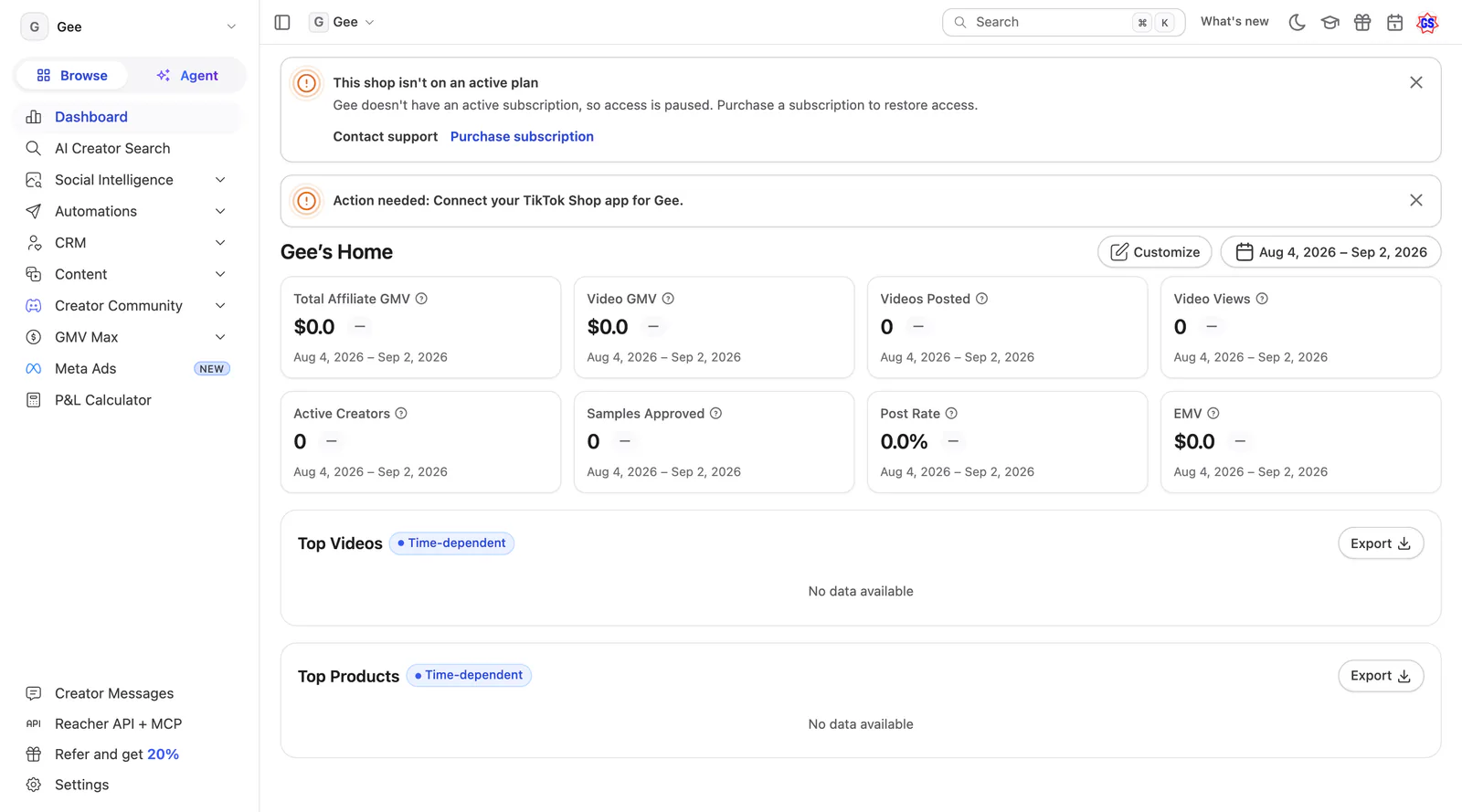Click the Videos Posted info icon
The image size is (1462, 812).
pyautogui.click(x=981, y=299)
